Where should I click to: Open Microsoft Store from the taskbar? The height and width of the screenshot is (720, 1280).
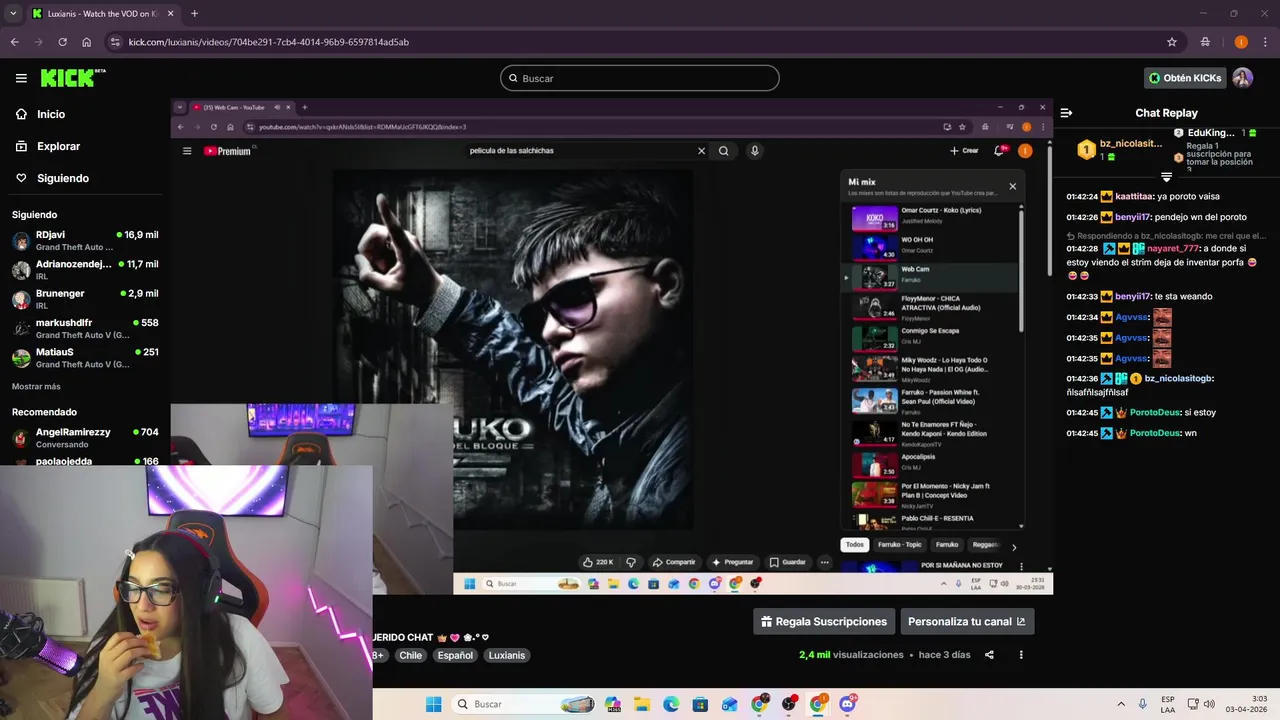[700, 704]
